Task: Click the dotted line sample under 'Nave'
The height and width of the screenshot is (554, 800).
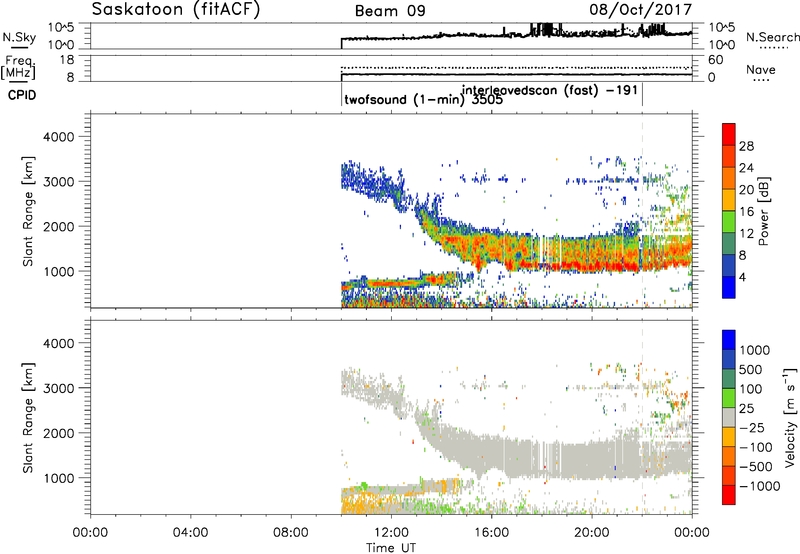Action: [x=761, y=80]
